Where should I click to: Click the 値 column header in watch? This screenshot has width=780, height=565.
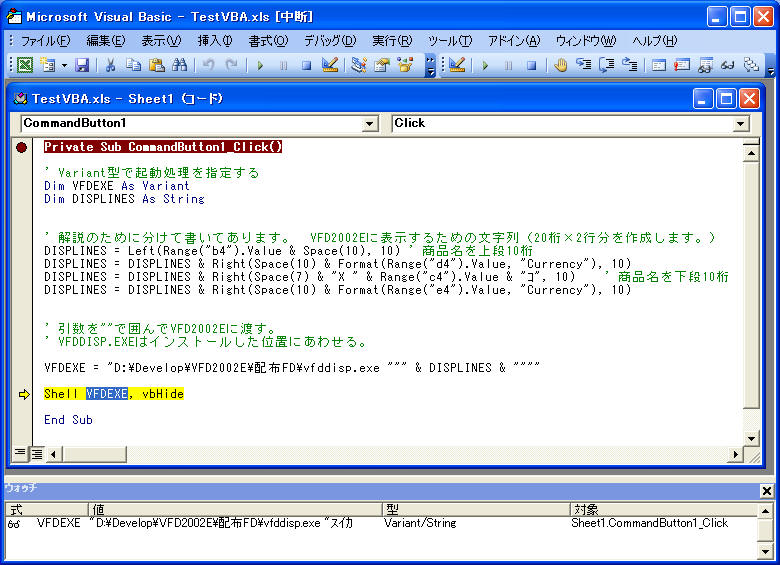pyautogui.click(x=235, y=509)
